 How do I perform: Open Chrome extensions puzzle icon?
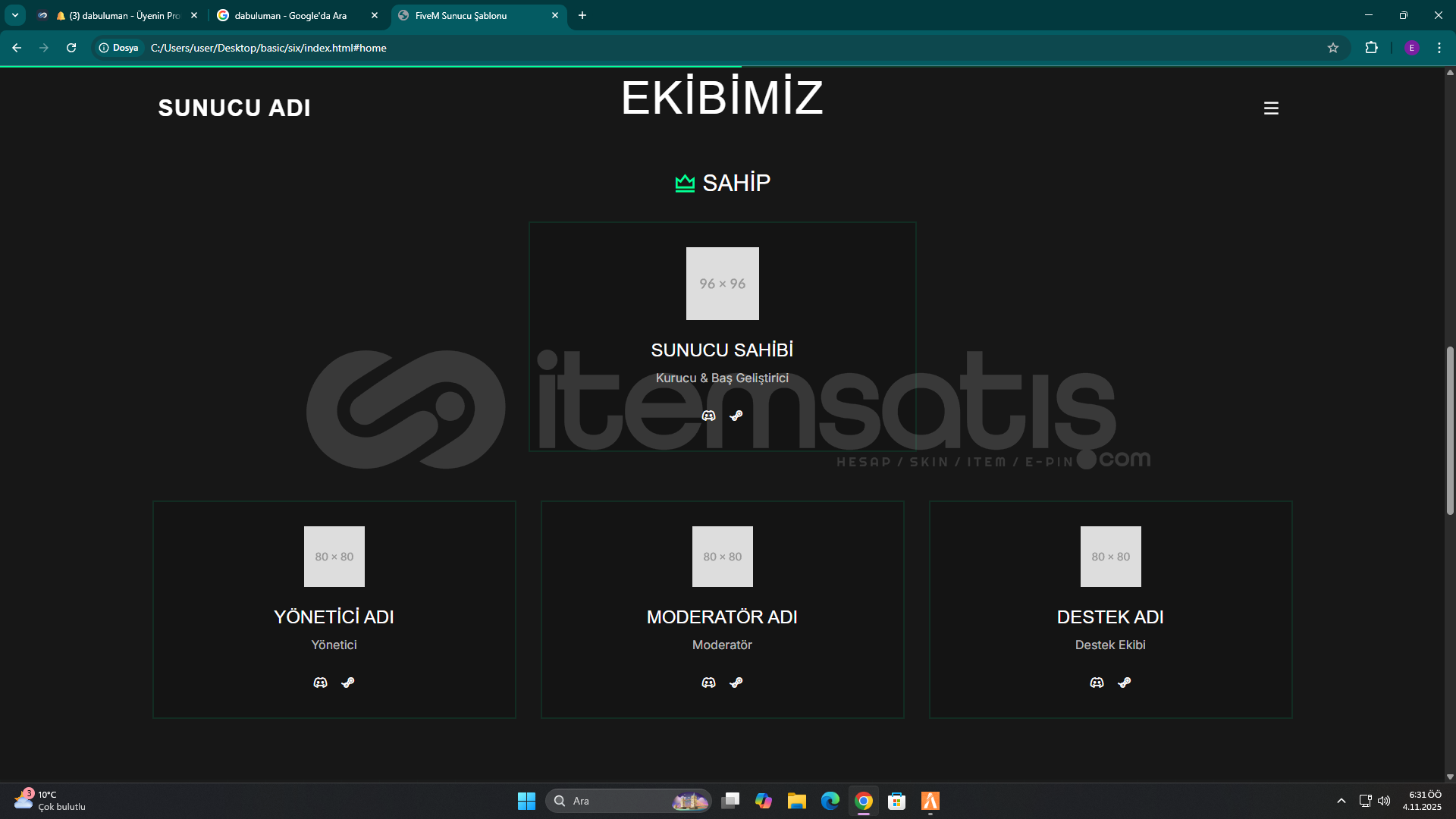click(1371, 48)
